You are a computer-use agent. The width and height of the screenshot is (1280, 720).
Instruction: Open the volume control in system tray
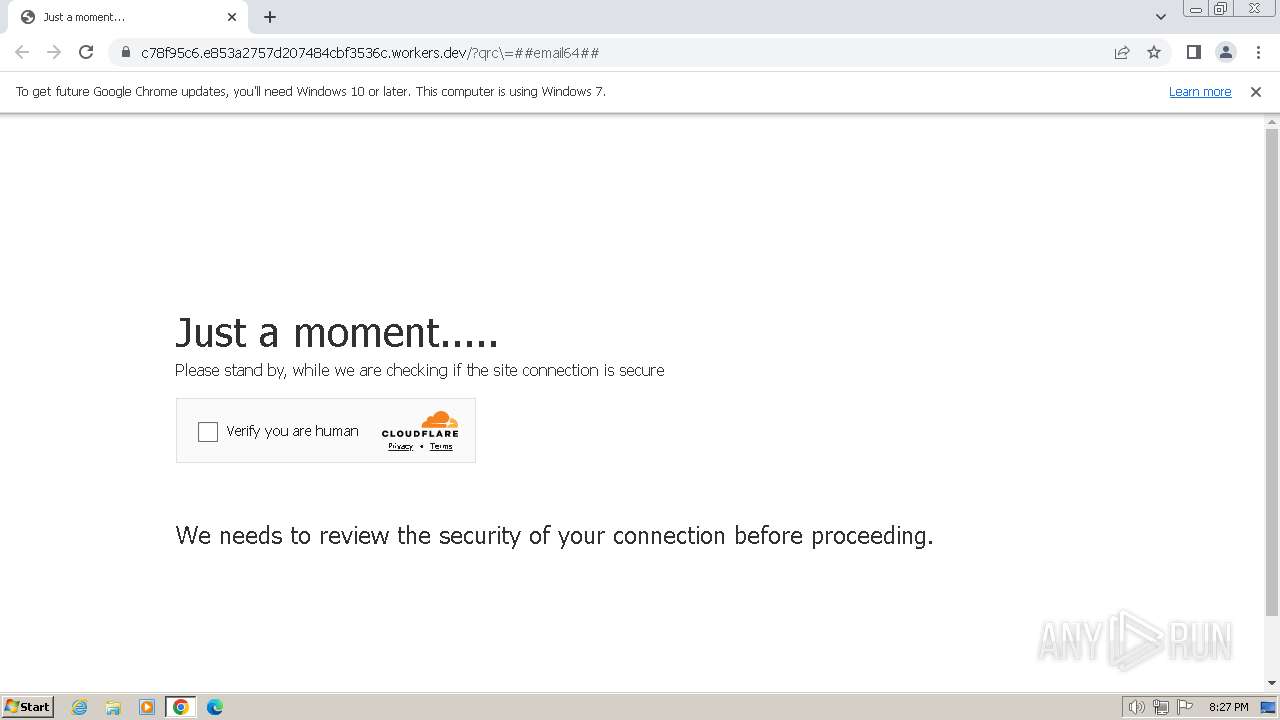(x=1136, y=707)
